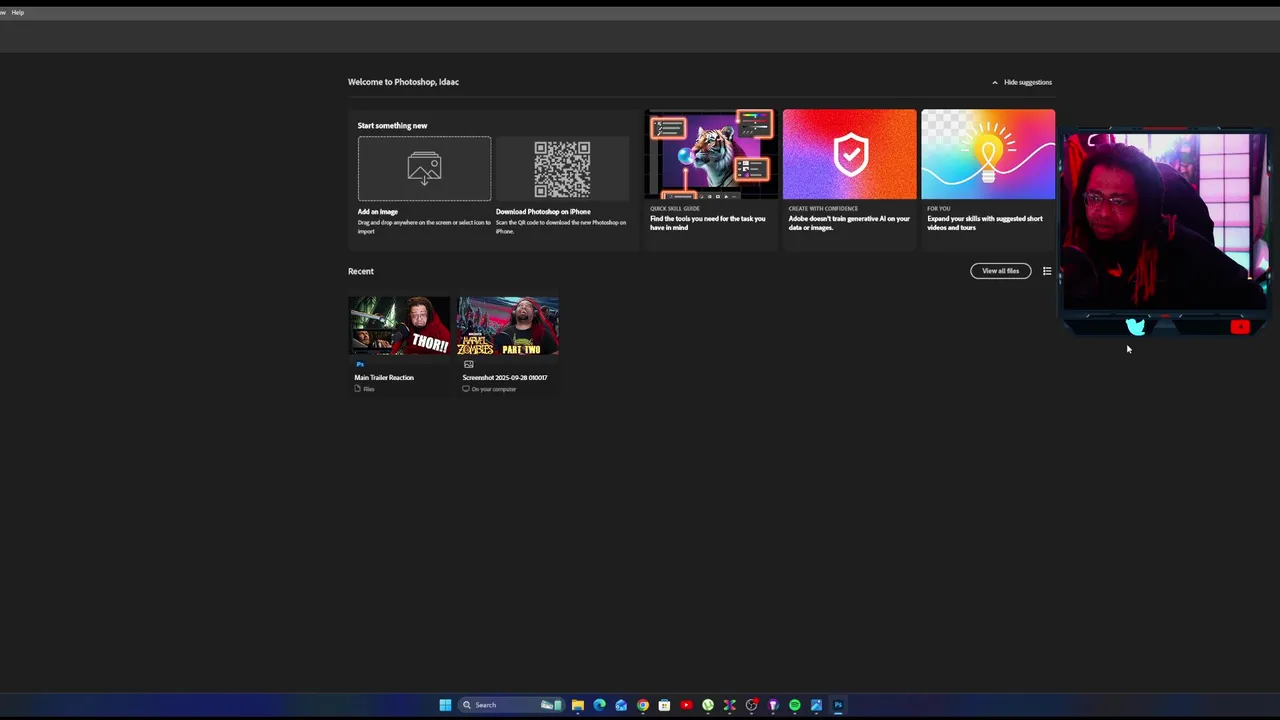Open the Quick Skill Guide tiger card
Viewport: 1280px width, 720px height.
[x=710, y=154]
